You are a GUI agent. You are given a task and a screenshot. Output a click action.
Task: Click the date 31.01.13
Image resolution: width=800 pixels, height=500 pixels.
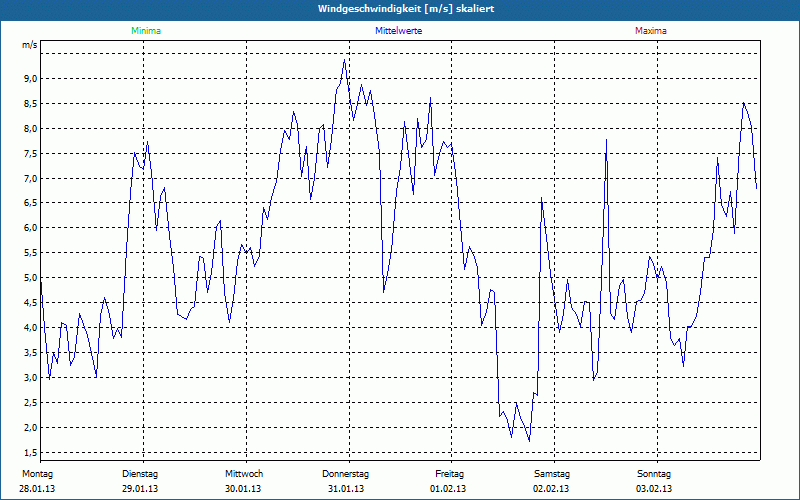346,489
